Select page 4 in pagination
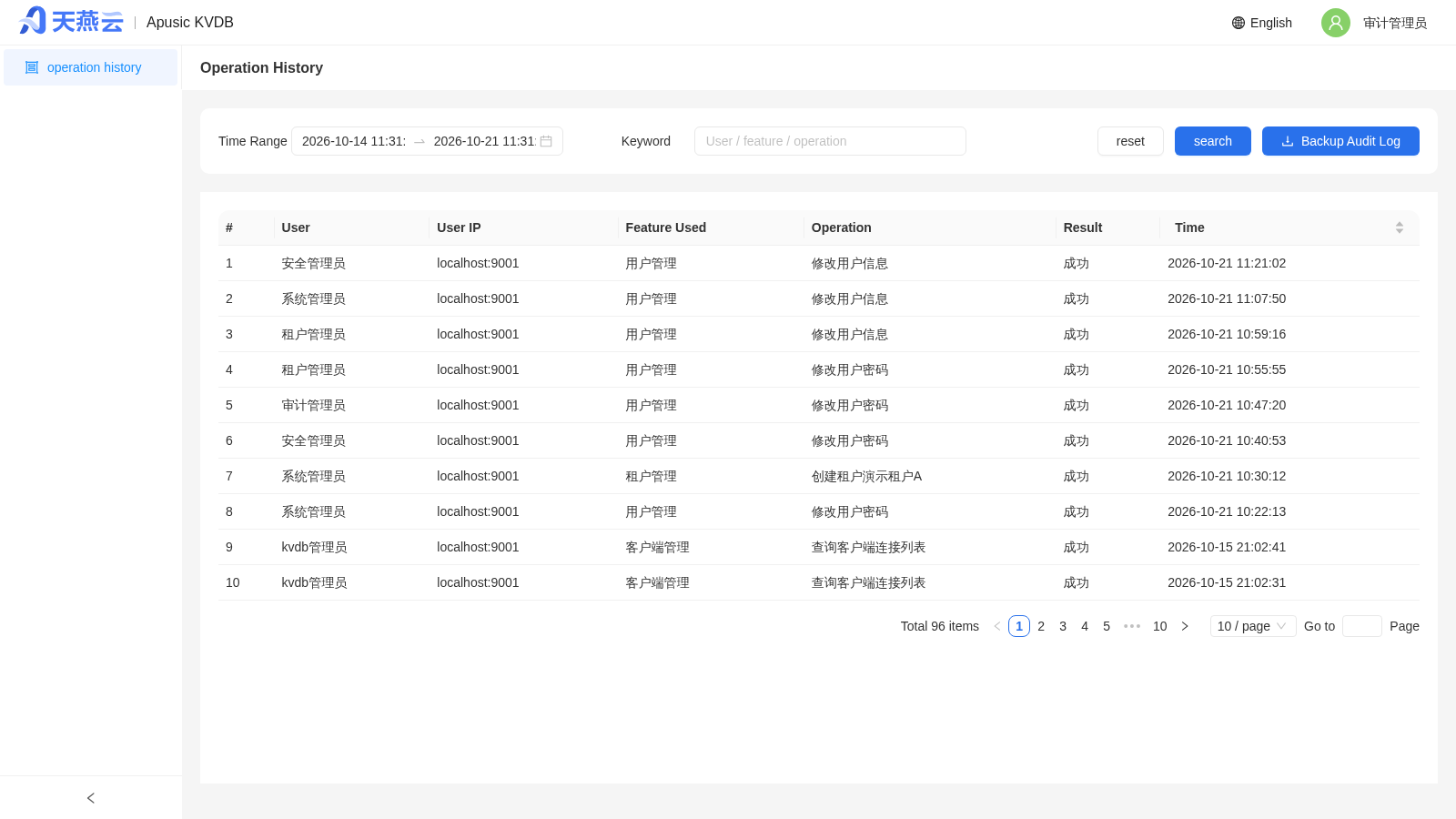This screenshot has width=1456, height=819. point(1085,626)
